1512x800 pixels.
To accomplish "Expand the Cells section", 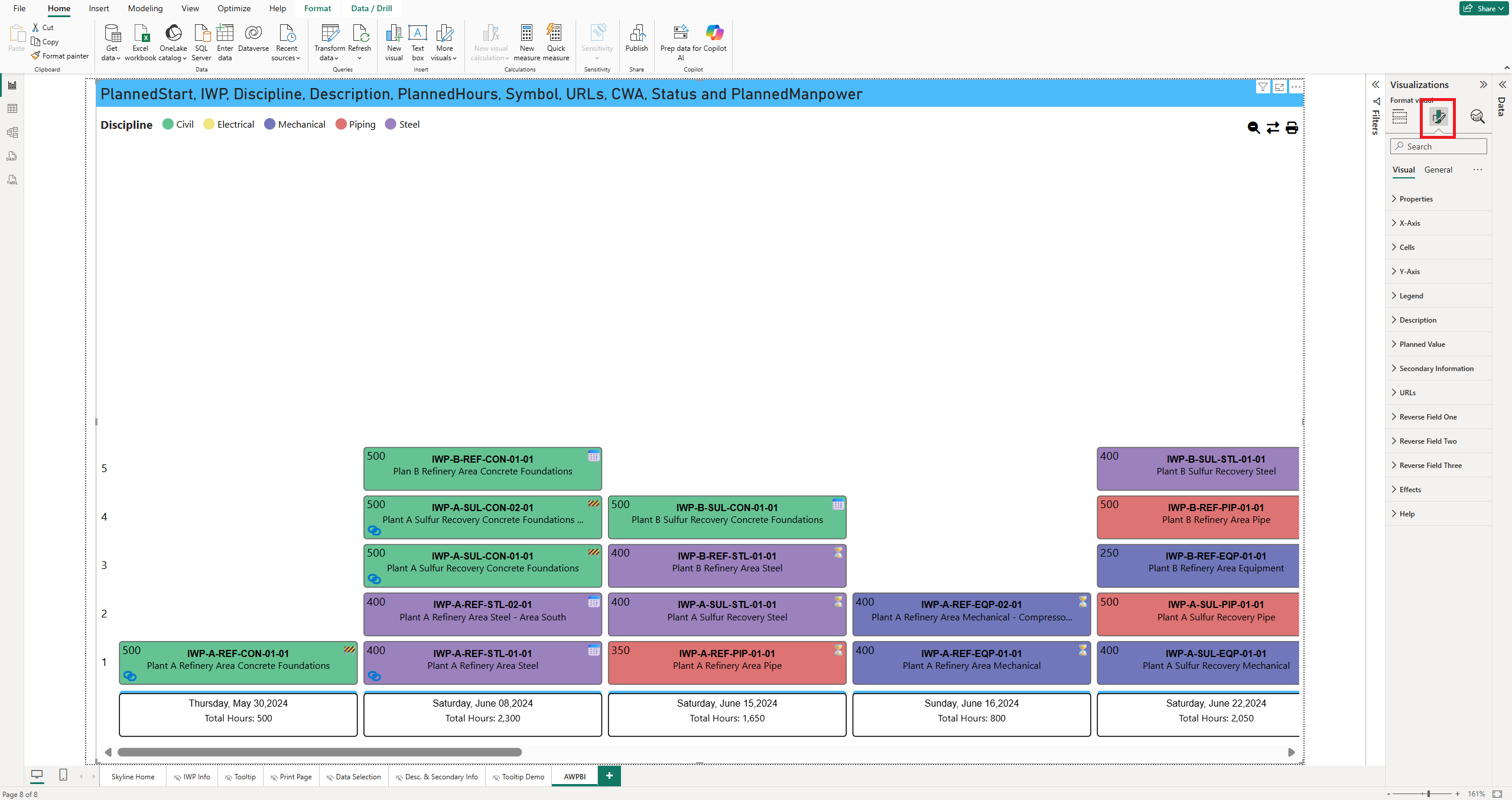I will click(1438, 248).
